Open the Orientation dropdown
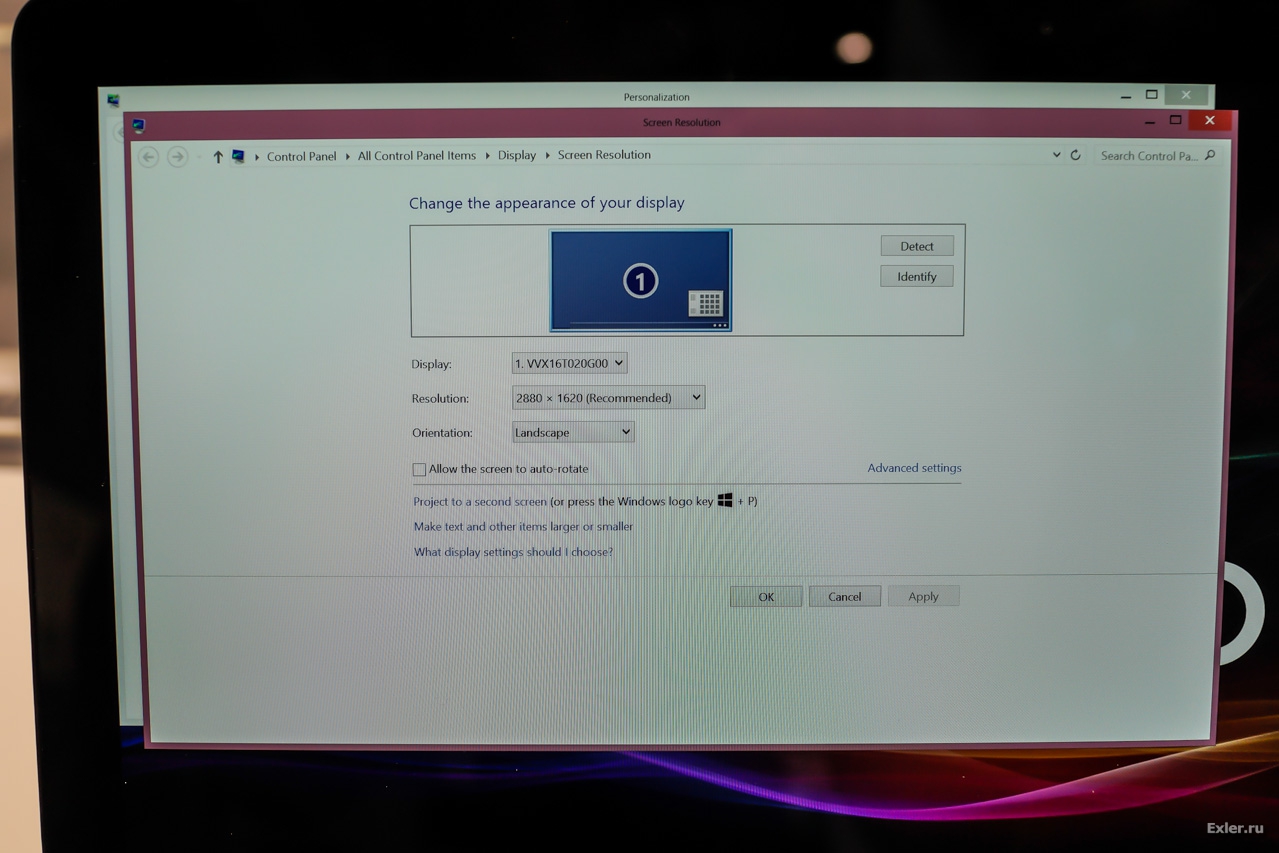This screenshot has width=1279, height=853. point(572,432)
